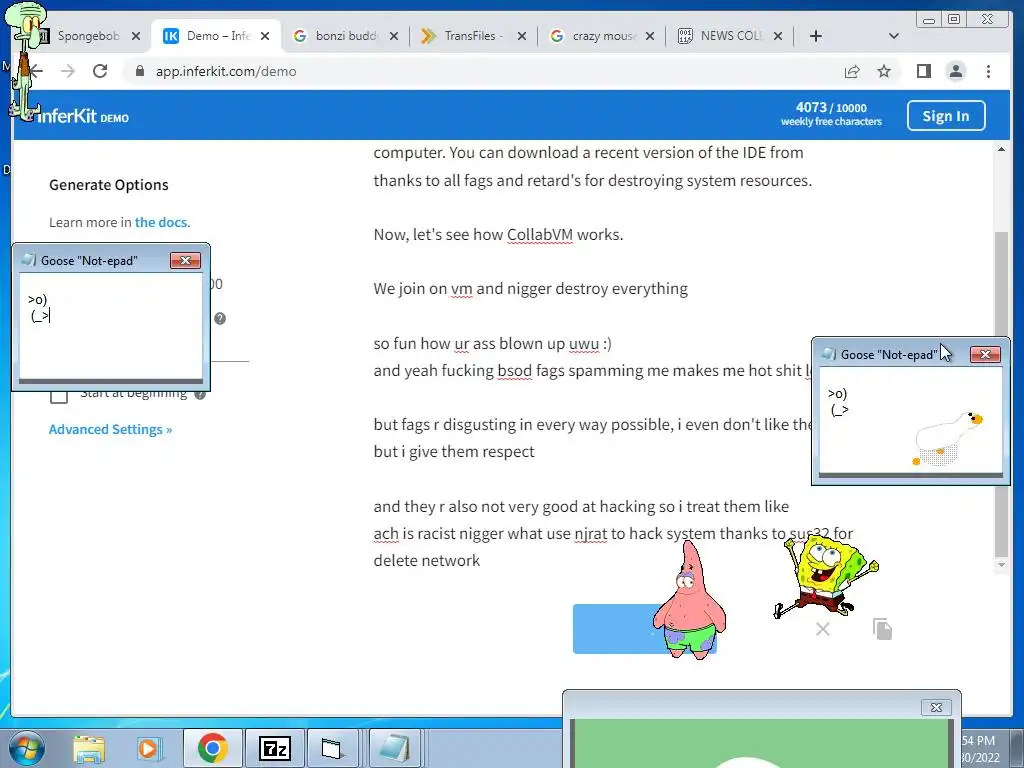Click the word CollabVM in the text
The width and height of the screenshot is (1024, 768).
[x=539, y=234]
